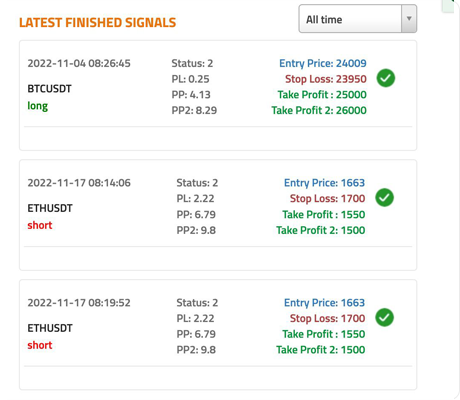Select the BTCUSDT pair name
Viewport: 460px width, 400px height.
(49, 89)
